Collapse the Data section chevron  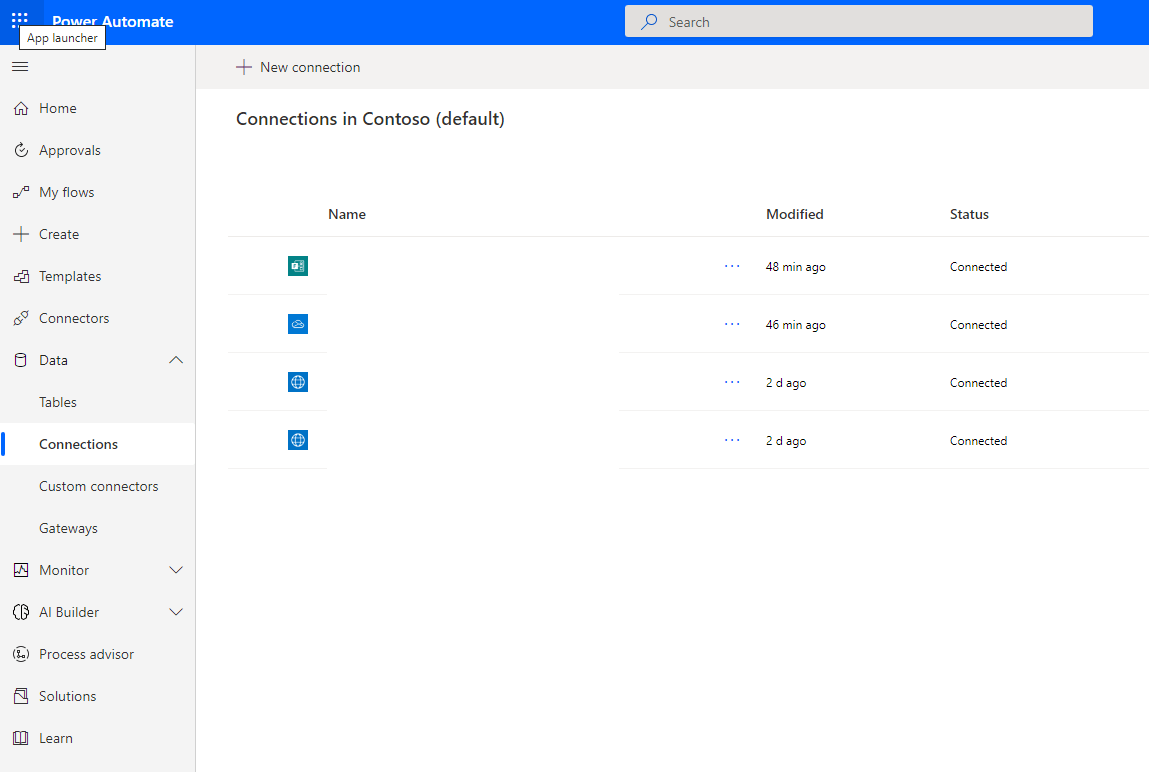click(x=176, y=360)
